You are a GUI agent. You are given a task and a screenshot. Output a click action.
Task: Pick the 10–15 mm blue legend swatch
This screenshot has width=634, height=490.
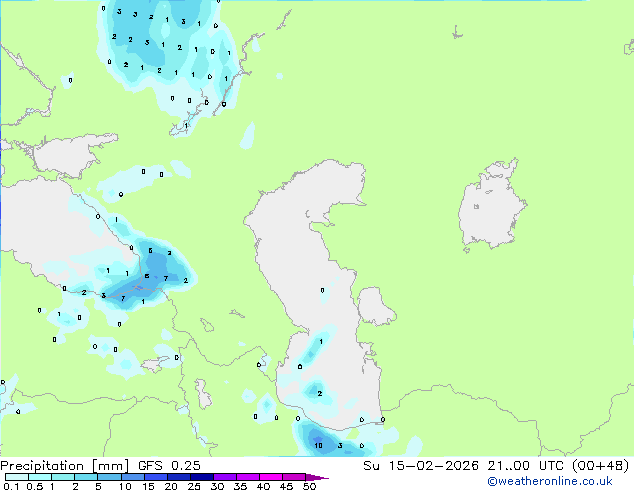(132, 477)
